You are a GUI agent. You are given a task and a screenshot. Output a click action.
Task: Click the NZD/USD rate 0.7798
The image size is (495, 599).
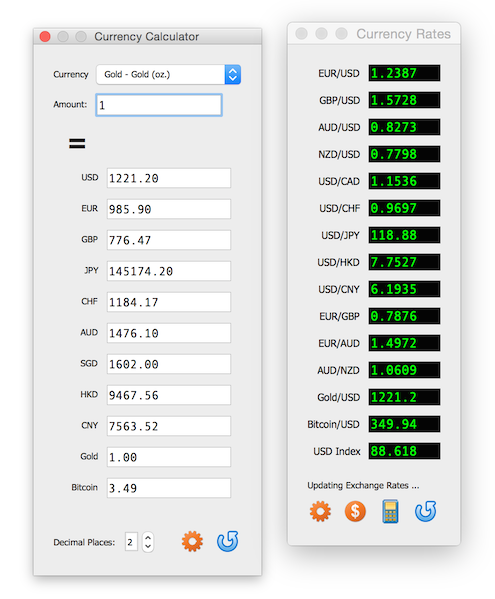point(404,154)
